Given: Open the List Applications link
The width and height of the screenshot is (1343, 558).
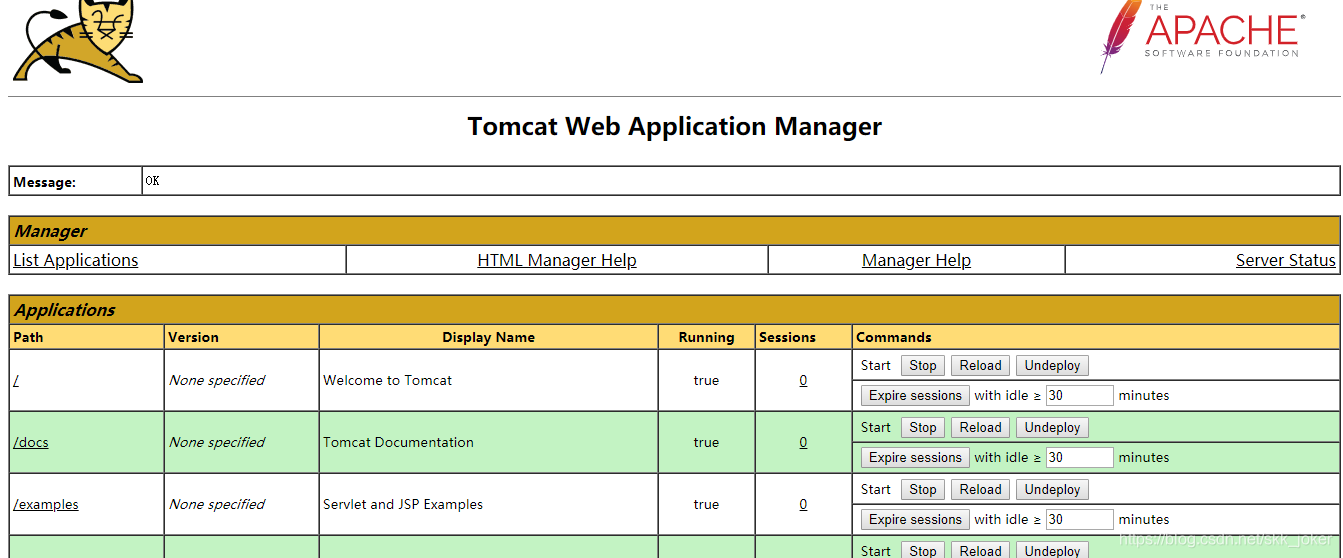Looking at the screenshot, I should 76,260.
